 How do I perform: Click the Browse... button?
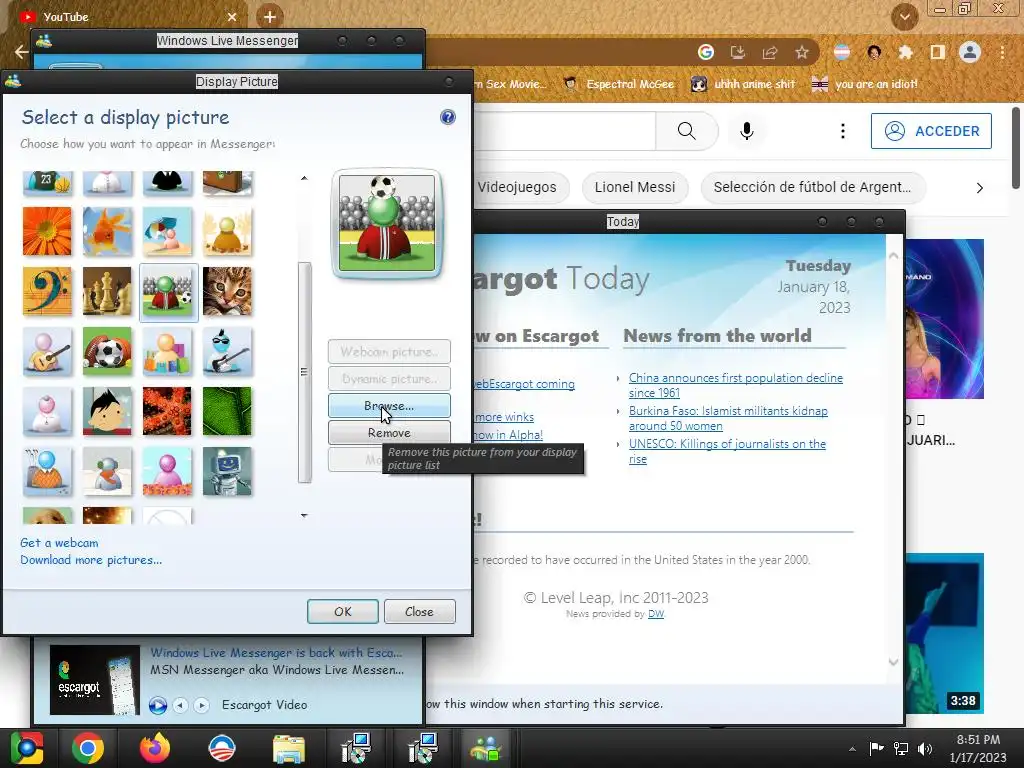pyautogui.click(x=389, y=406)
